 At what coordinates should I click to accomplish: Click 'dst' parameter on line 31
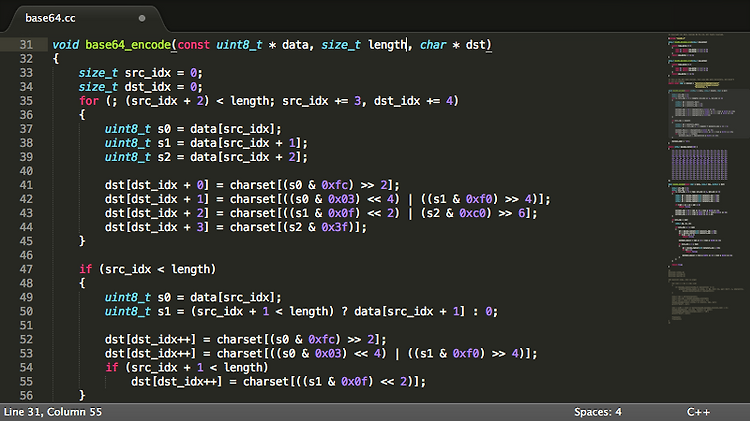pyautogui.click(x=475, y=45)
